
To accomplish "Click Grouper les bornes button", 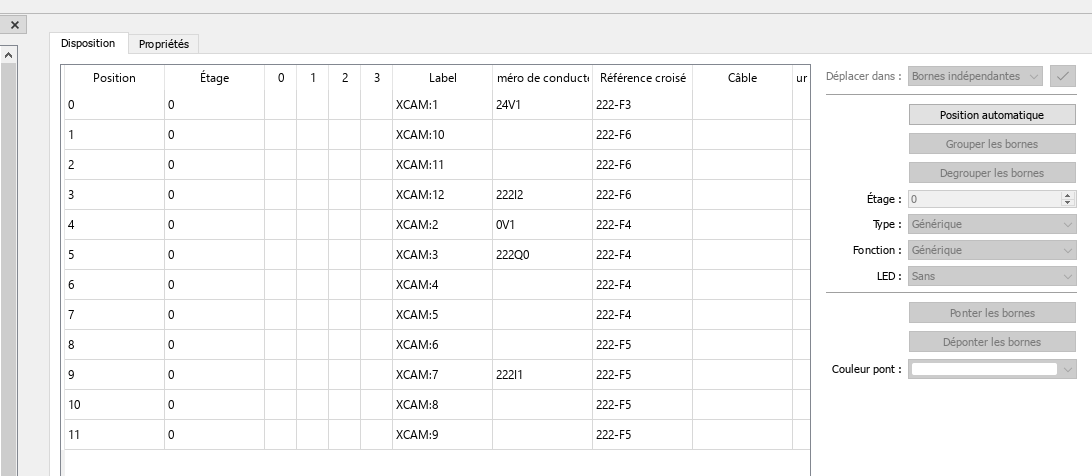I will click(x=991, y=144).
